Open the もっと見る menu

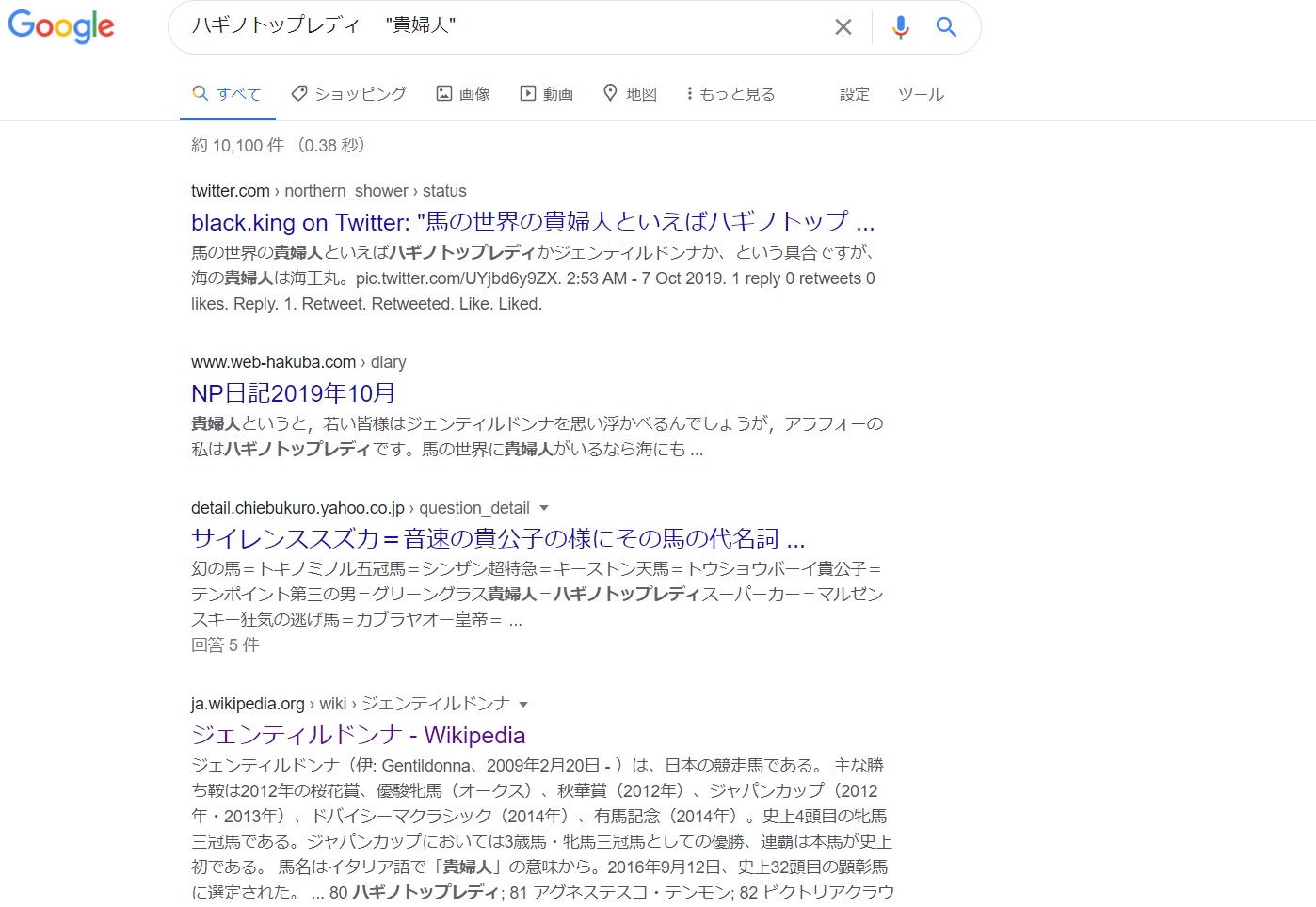pyautogui.click(x=730, y=93)
